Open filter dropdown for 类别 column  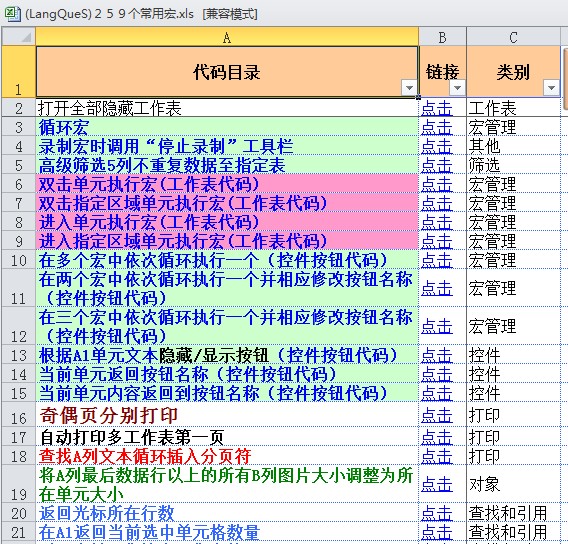pos(551,88)
